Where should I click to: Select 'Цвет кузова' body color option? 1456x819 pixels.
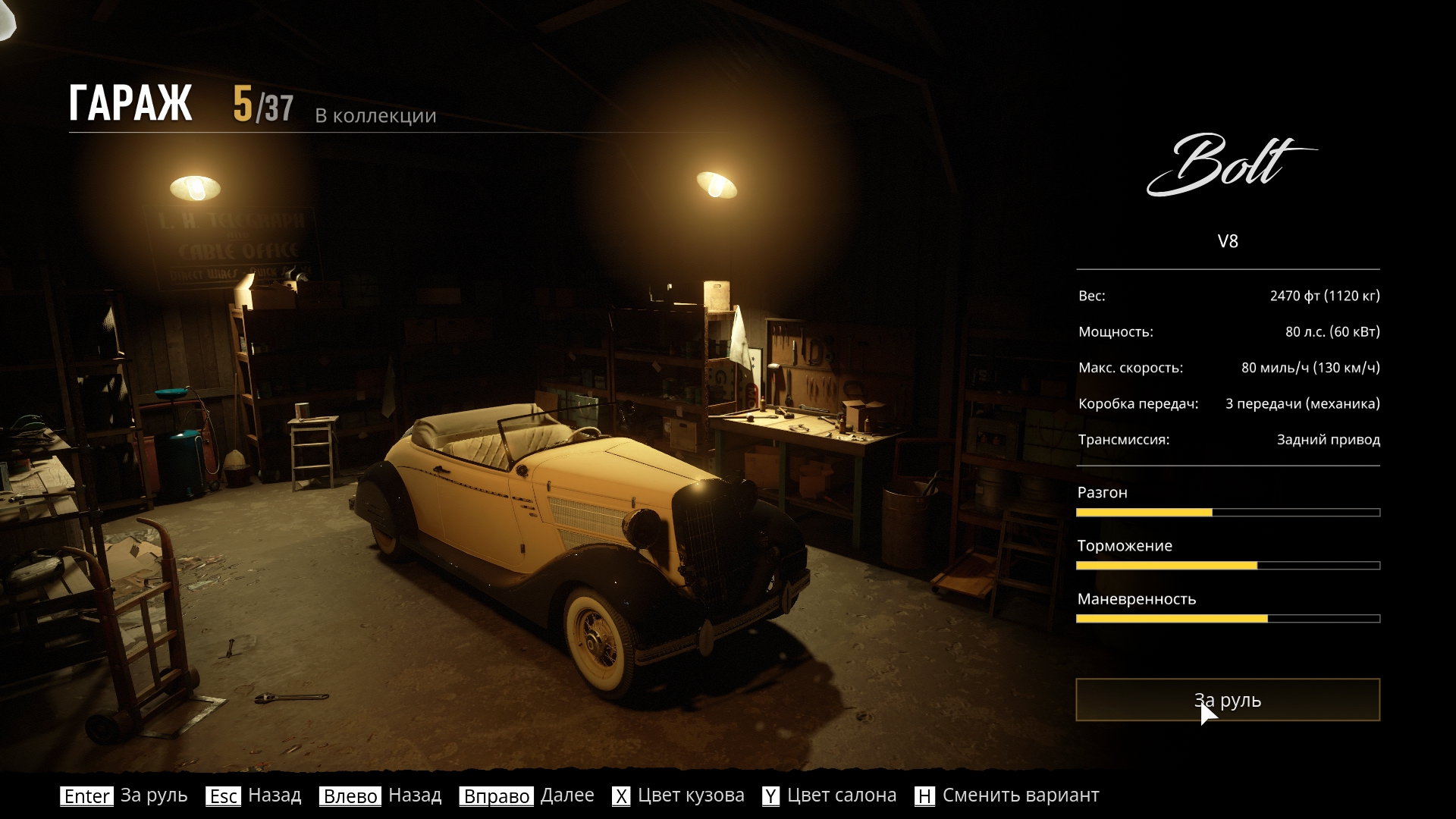(691, 795)
